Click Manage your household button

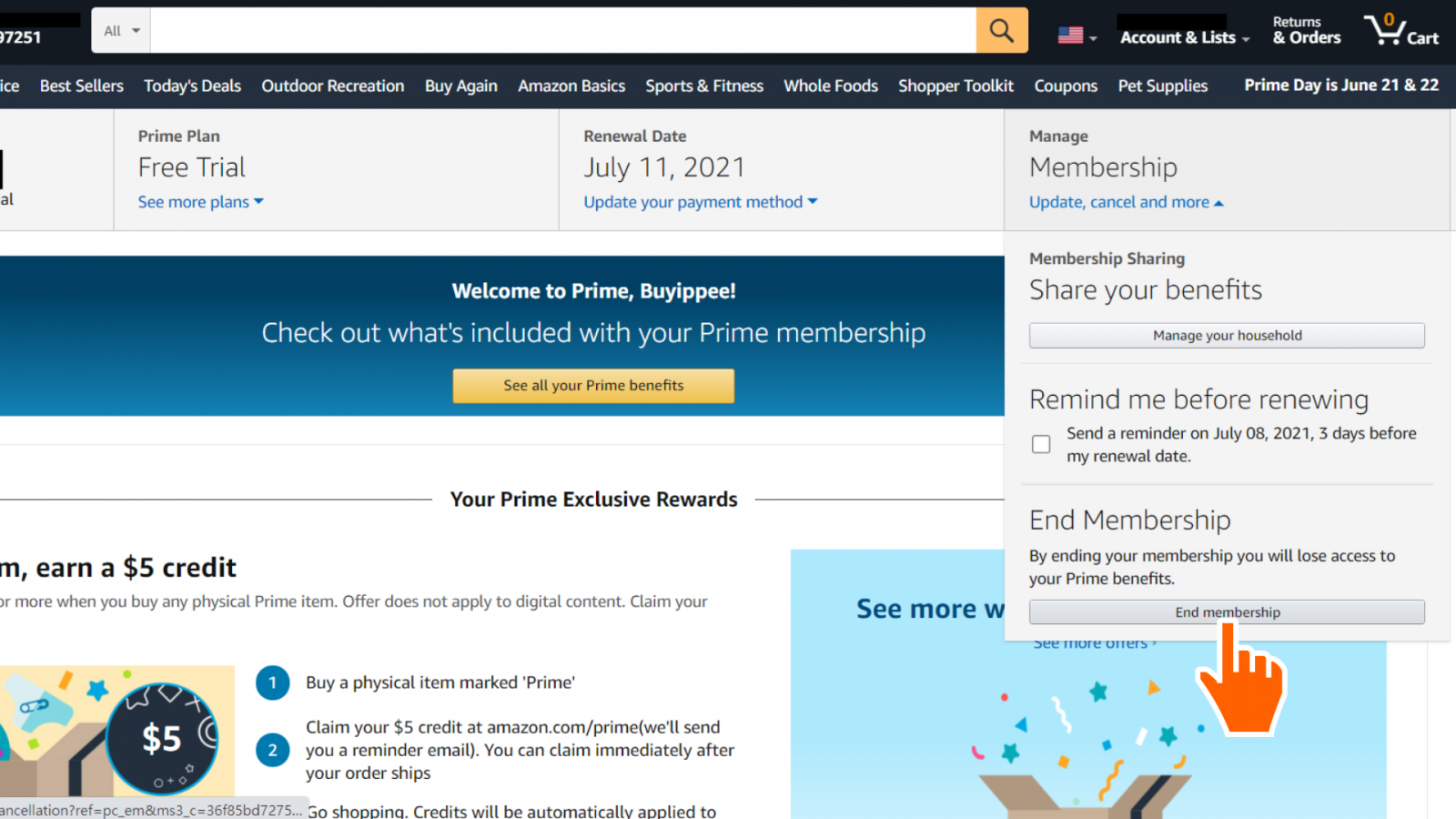[1227, 335]
